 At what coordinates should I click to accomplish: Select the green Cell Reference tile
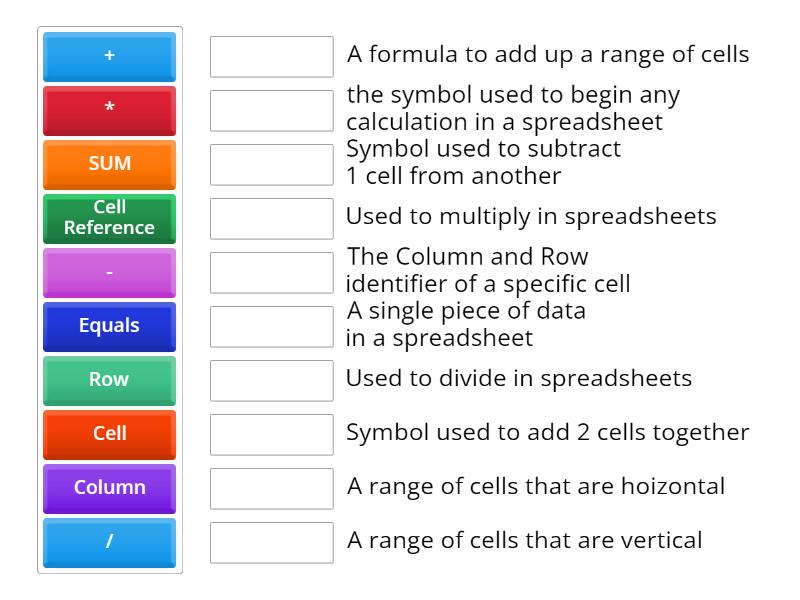[109, 218]
